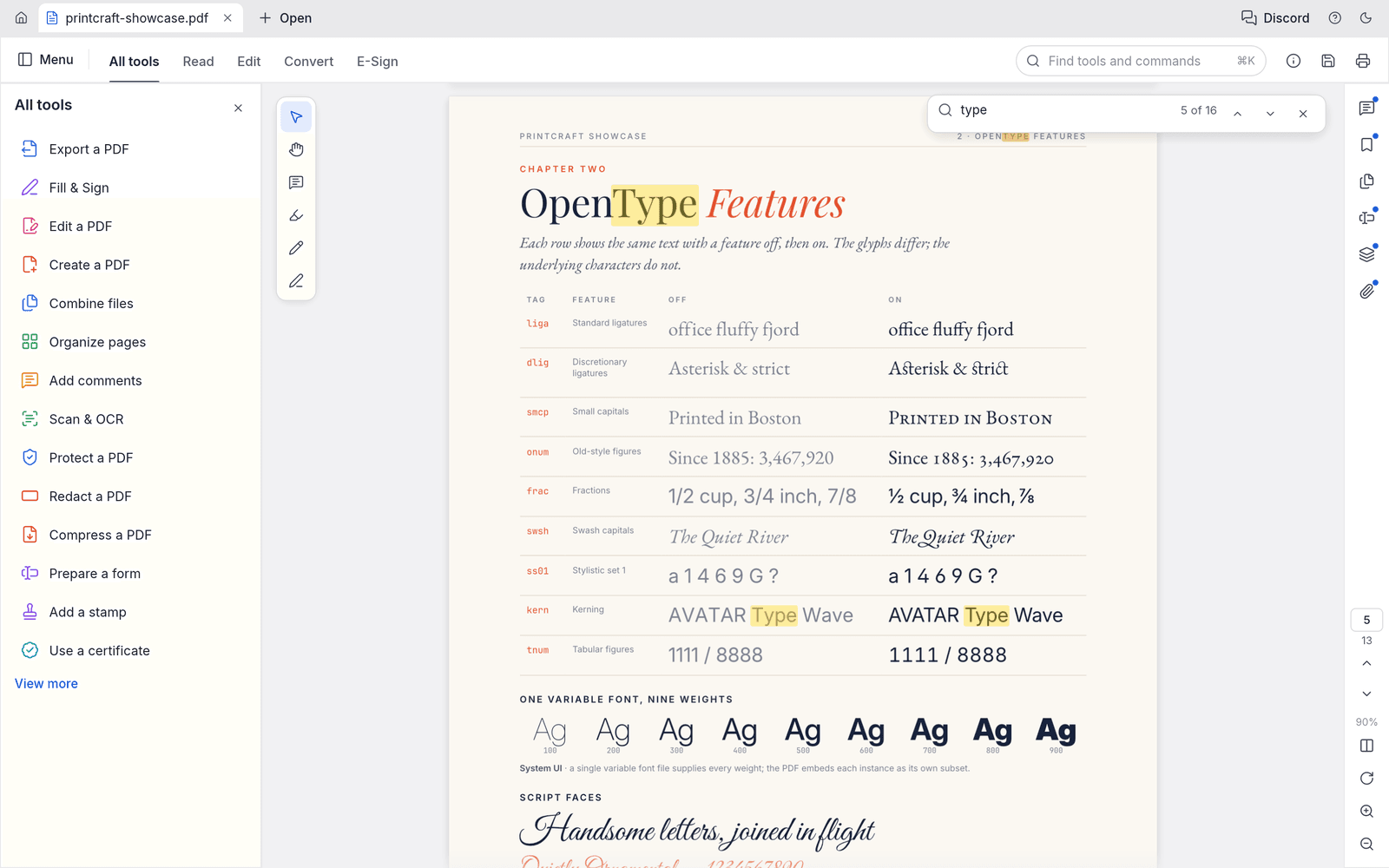Toggle the two-page view layout
This screenshot has height=868, width=1389.
point(1367,746)
